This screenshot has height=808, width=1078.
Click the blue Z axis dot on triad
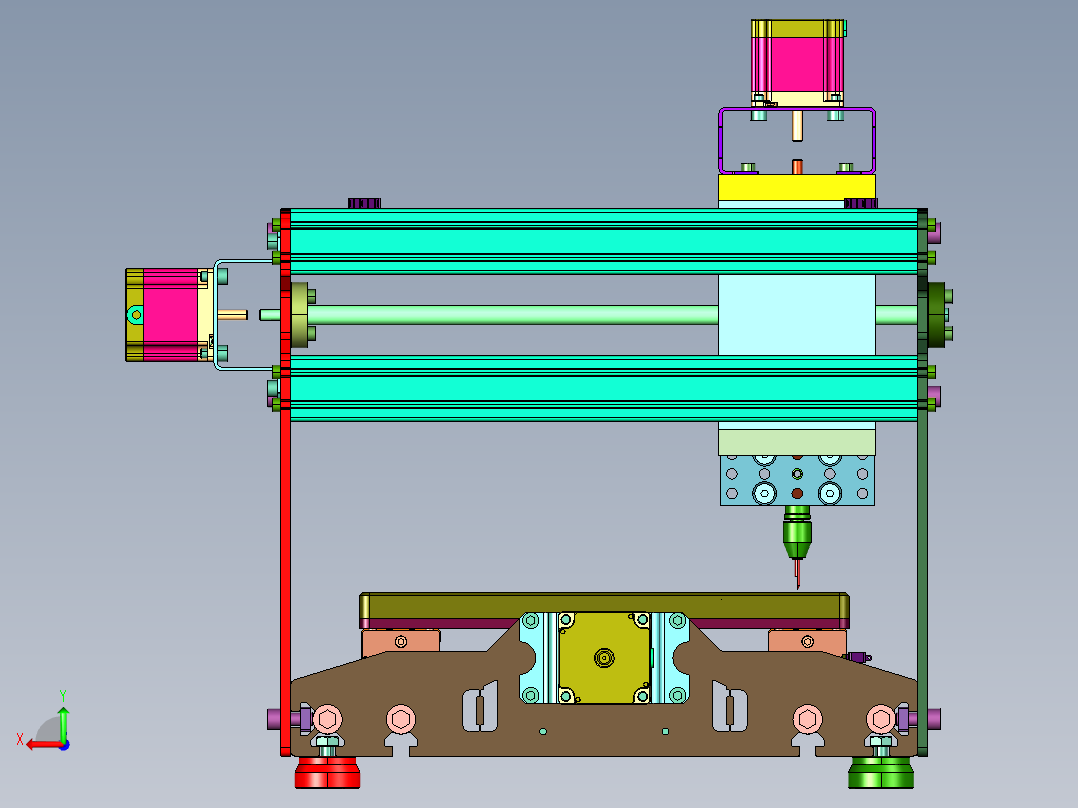coord(64,745)
